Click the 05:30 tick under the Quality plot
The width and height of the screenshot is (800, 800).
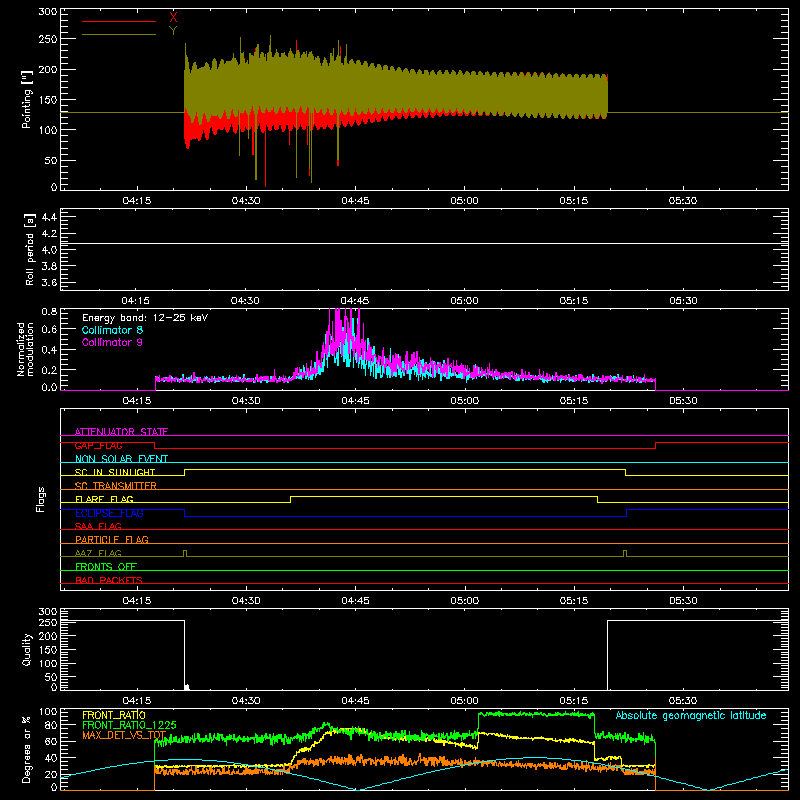[x=683, y=701]
